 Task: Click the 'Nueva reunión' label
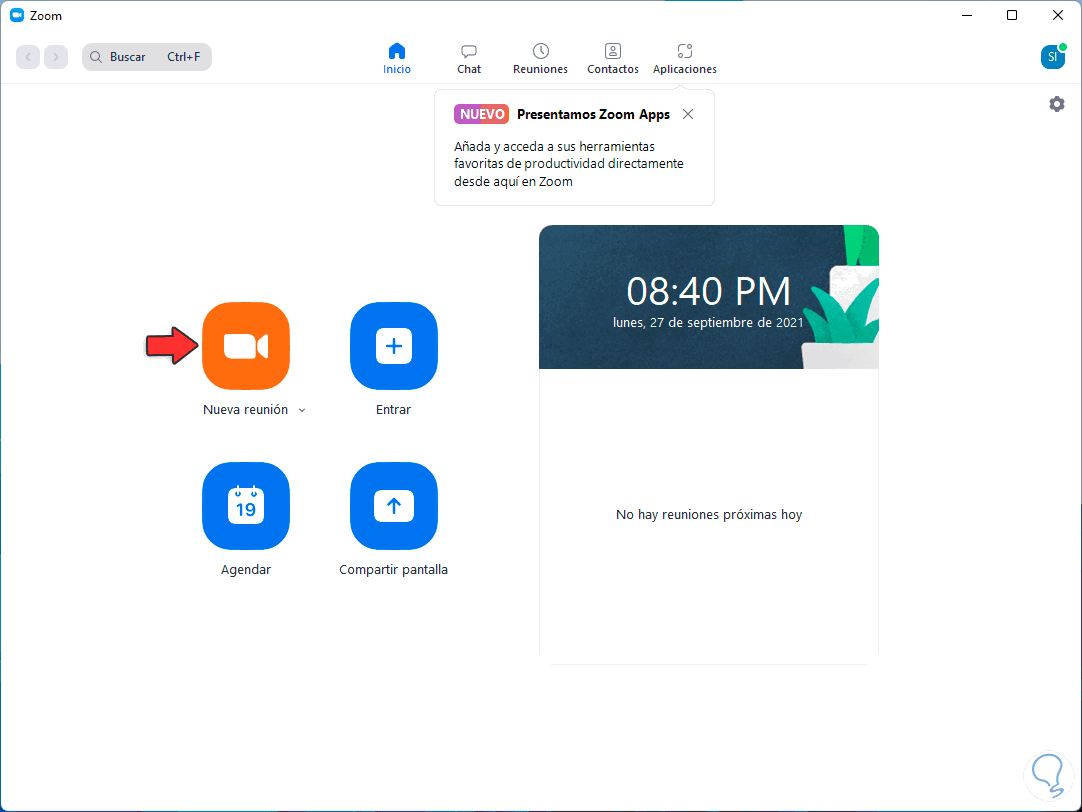point(246,410)
